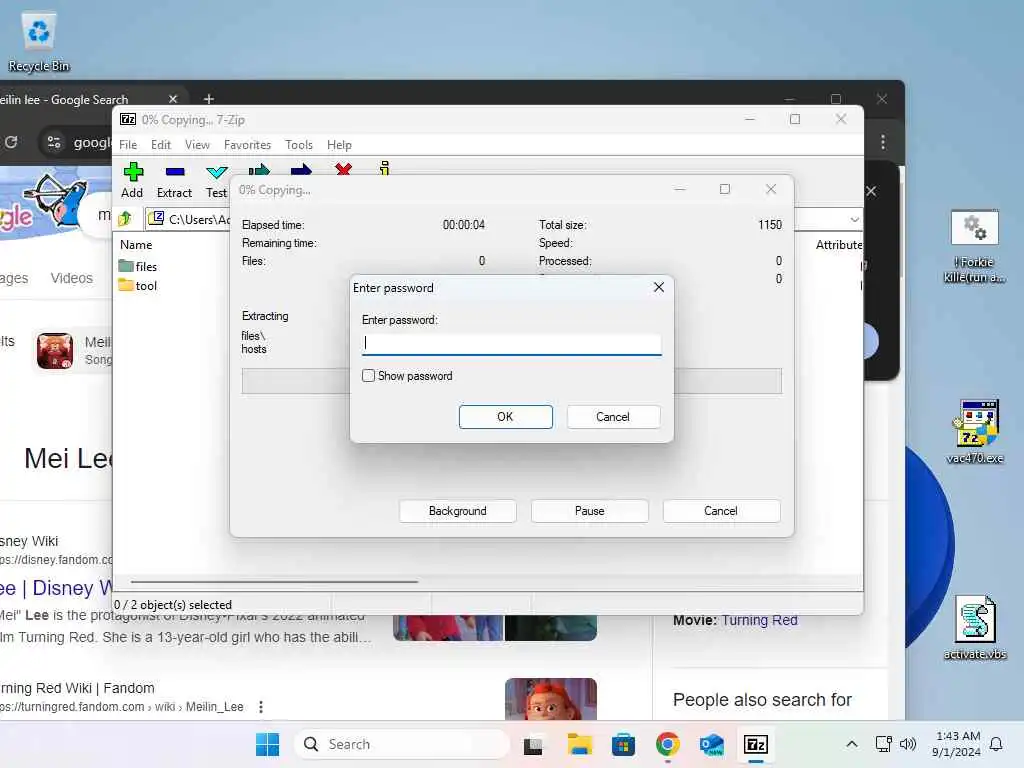Open the View menu in 7-Zip
Image resolution: width=1024 pixels, height=768 pixels.
coord(197,144)
